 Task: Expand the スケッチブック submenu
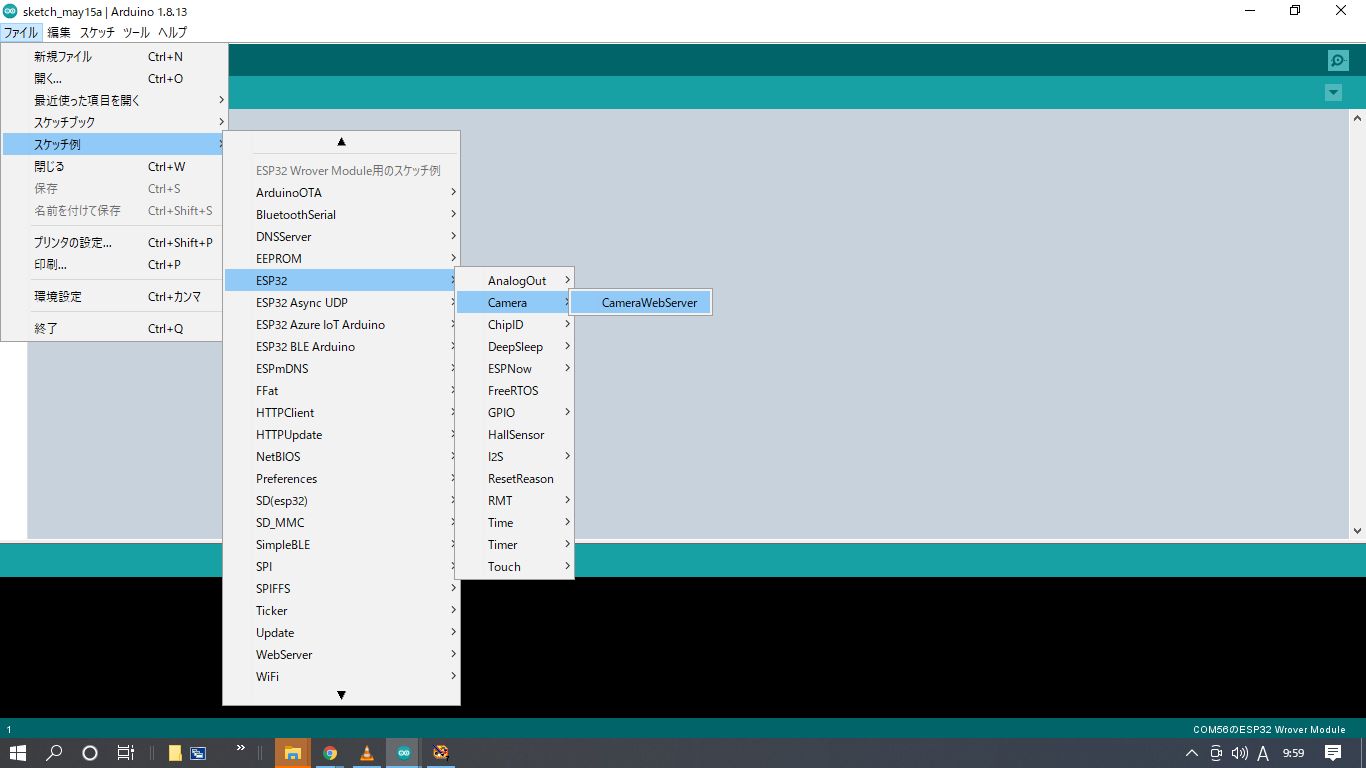(x=115, y=122)
